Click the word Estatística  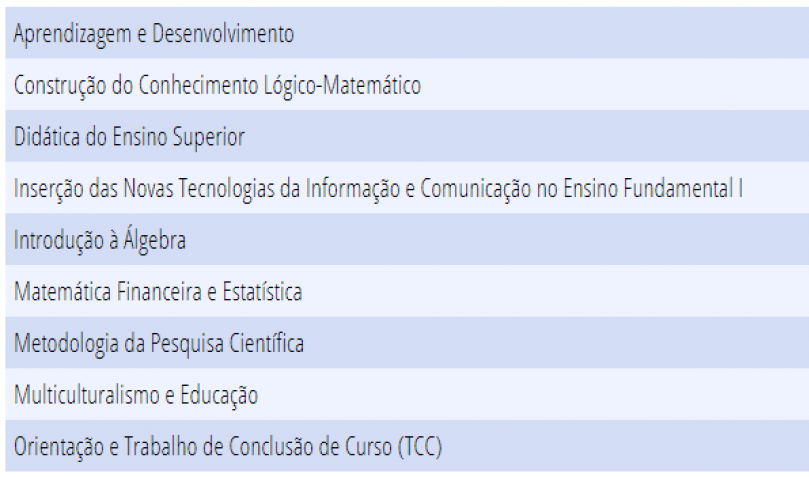(262, 291)
